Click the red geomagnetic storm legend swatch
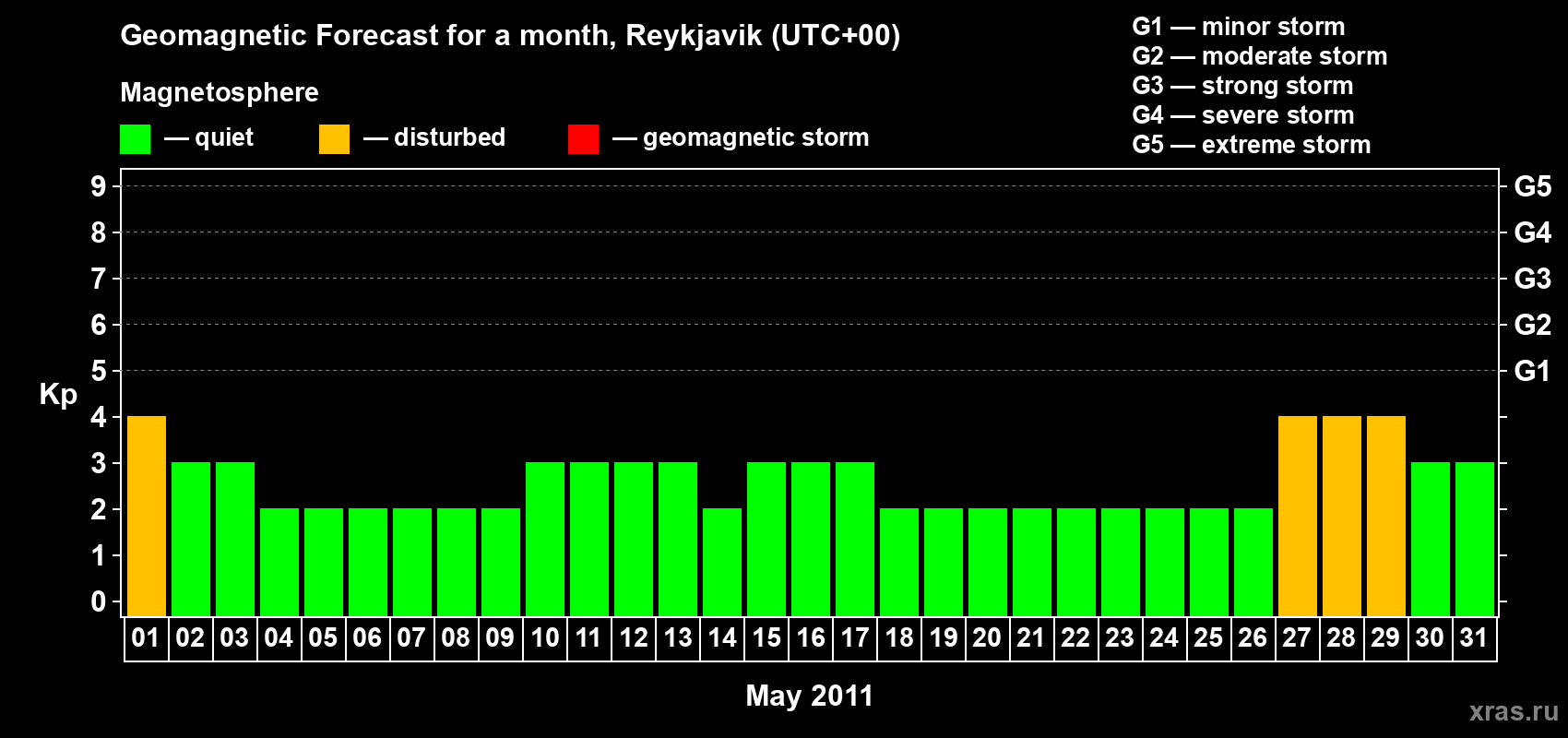 (x=583, y=139)
